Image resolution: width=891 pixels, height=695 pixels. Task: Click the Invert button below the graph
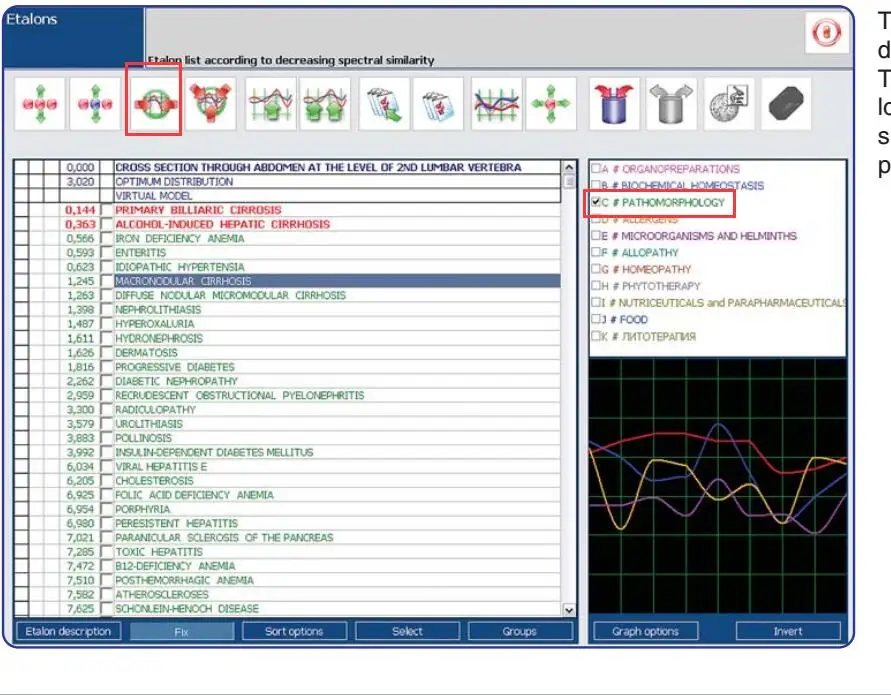coord(788,632)
